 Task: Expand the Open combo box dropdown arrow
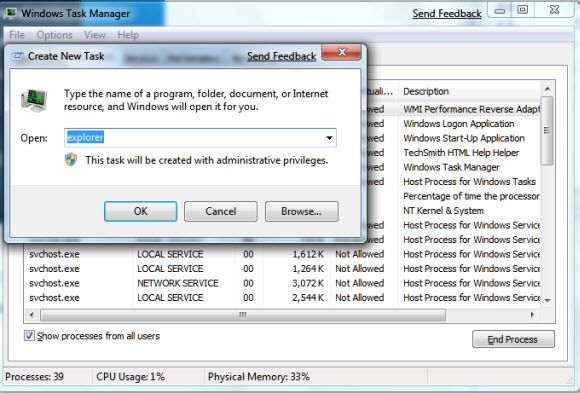point(329,138)
